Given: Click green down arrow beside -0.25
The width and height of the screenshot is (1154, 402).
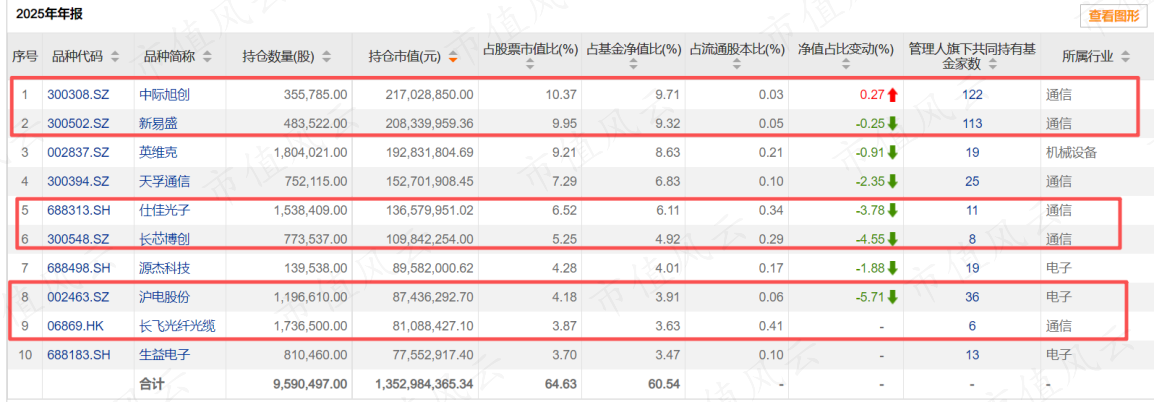Looking at the screenshot, I should 893,124.
